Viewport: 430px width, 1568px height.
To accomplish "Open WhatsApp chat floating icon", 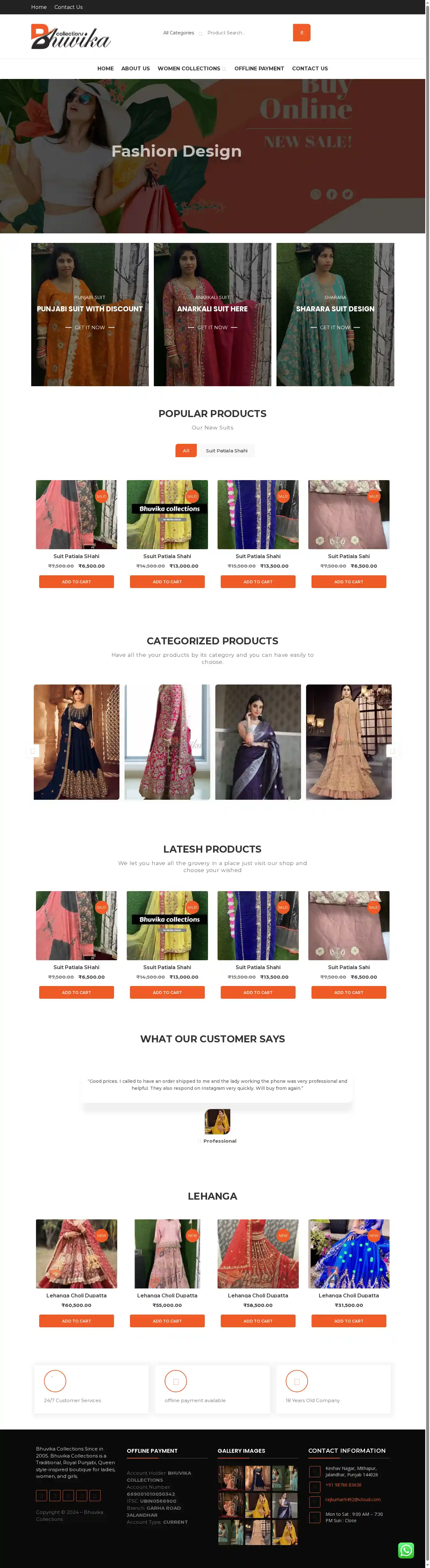I will click(x=406, y=1550).
